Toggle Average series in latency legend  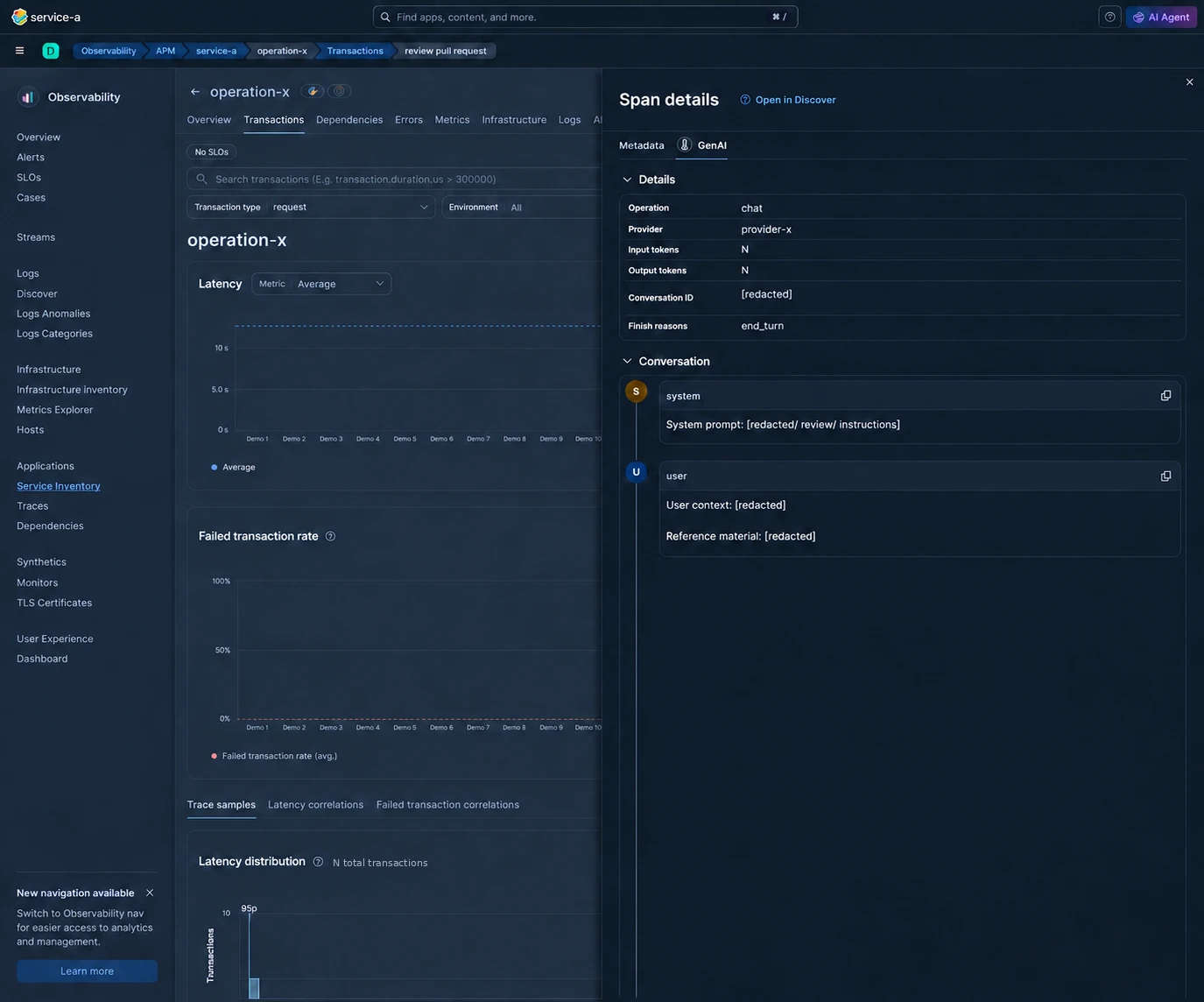[234, 468]
